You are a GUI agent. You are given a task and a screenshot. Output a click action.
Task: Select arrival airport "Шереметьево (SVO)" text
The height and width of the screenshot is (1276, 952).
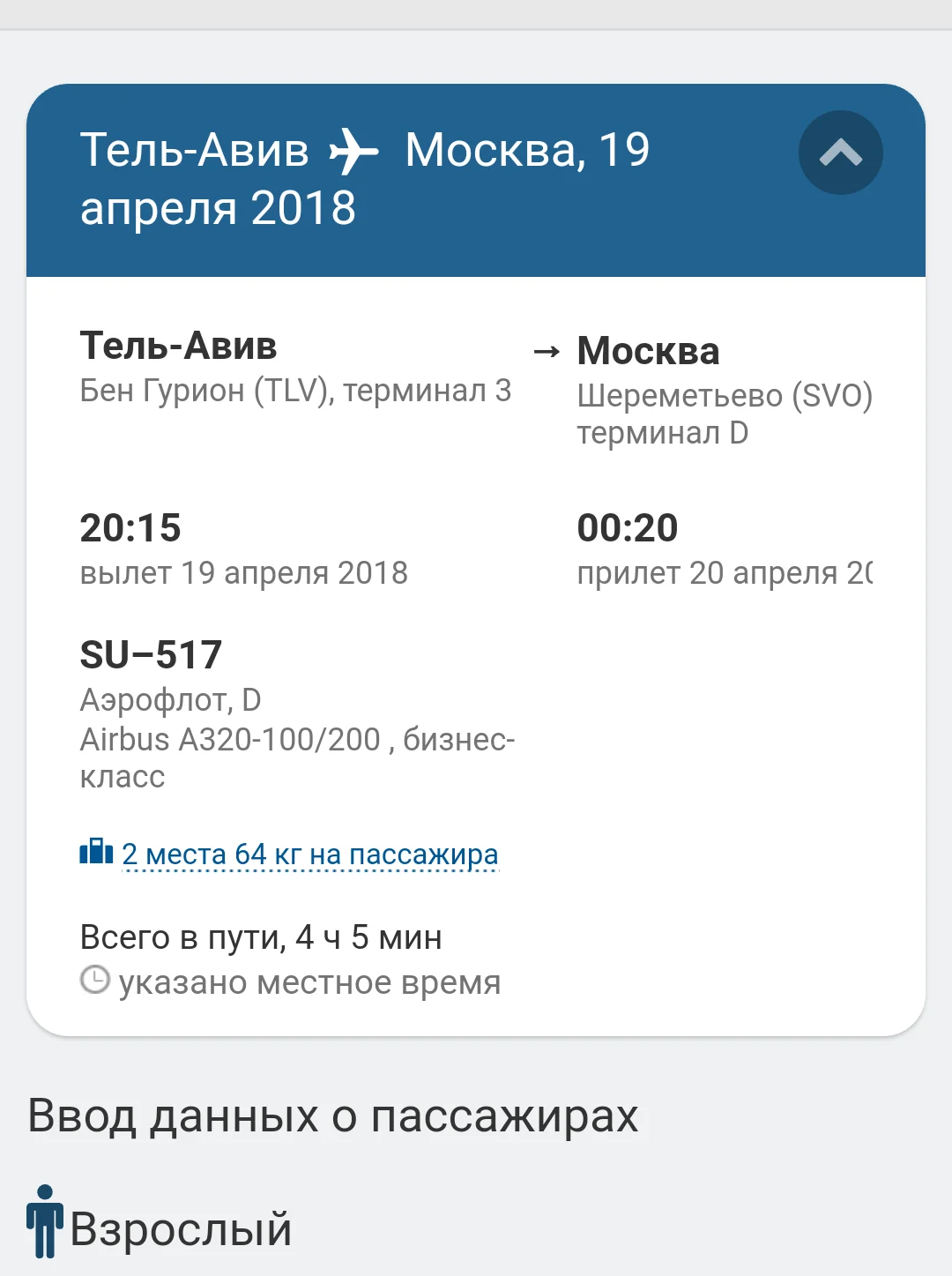725,396
